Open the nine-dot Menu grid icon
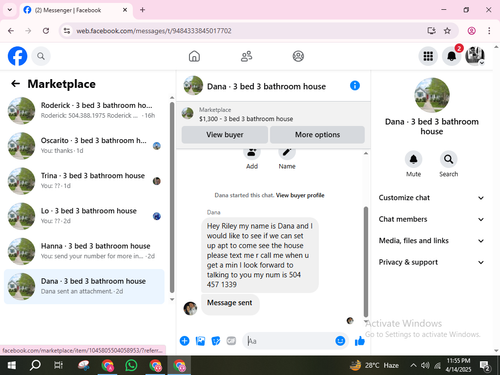 coord(428,56)
